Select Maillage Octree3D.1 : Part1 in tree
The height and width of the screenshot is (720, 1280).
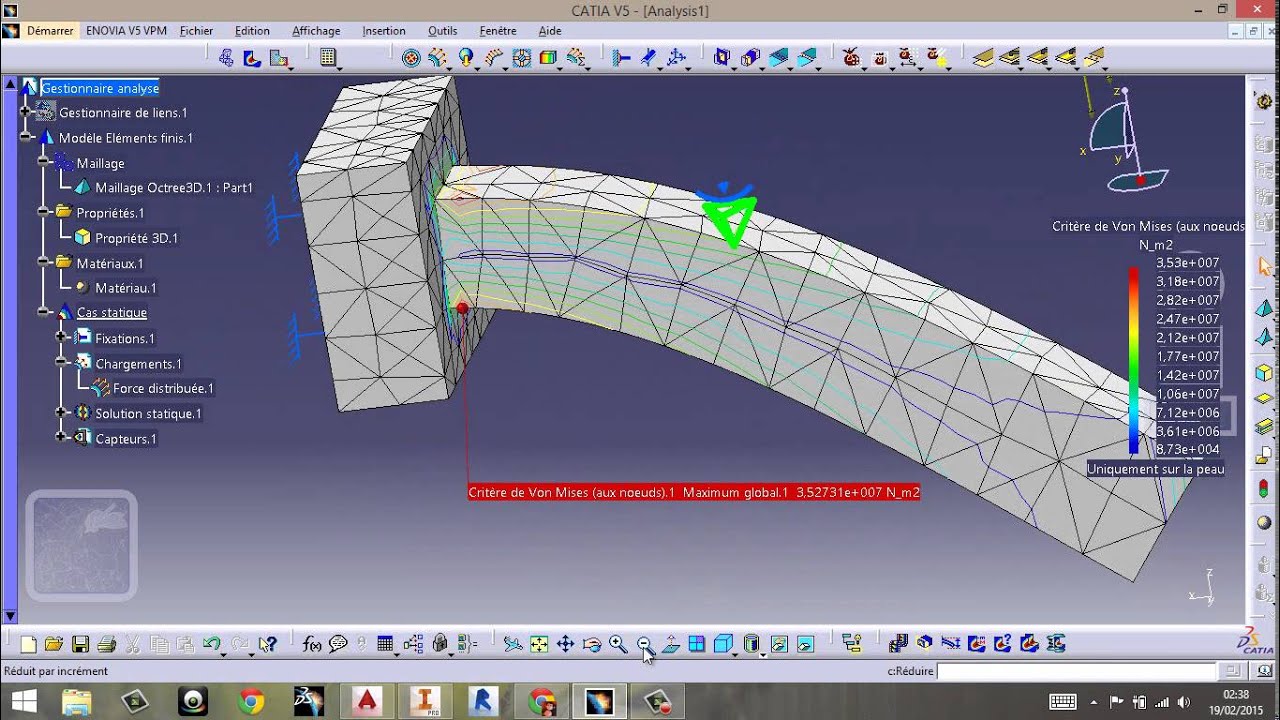pyautogui.click(x=174, y=188)
